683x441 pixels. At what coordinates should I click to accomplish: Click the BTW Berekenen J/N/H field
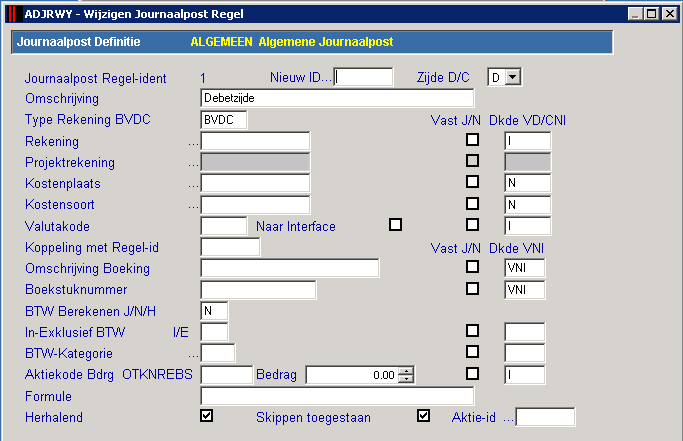pos(214,311)
